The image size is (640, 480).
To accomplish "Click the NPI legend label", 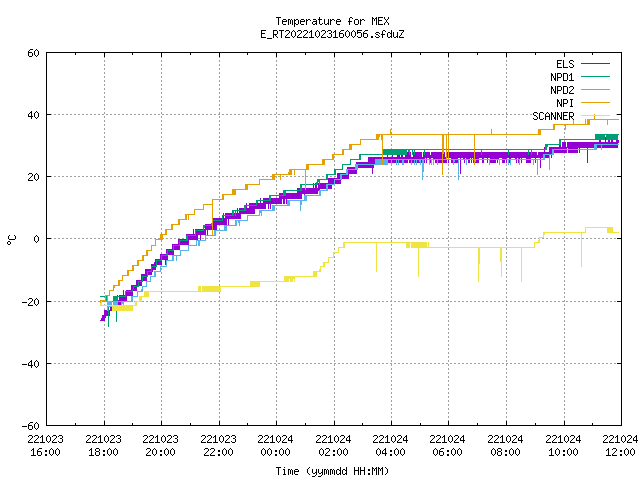I will [x=565, y=103].
